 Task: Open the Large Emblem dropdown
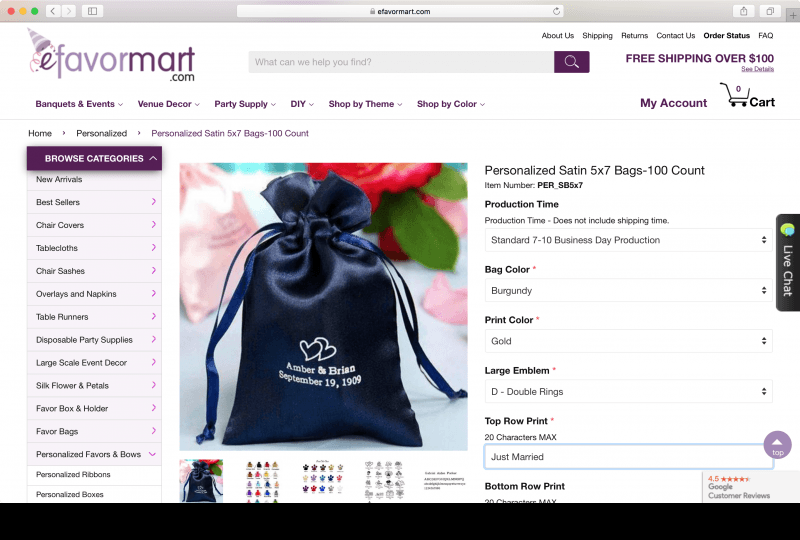pos(628,391)
